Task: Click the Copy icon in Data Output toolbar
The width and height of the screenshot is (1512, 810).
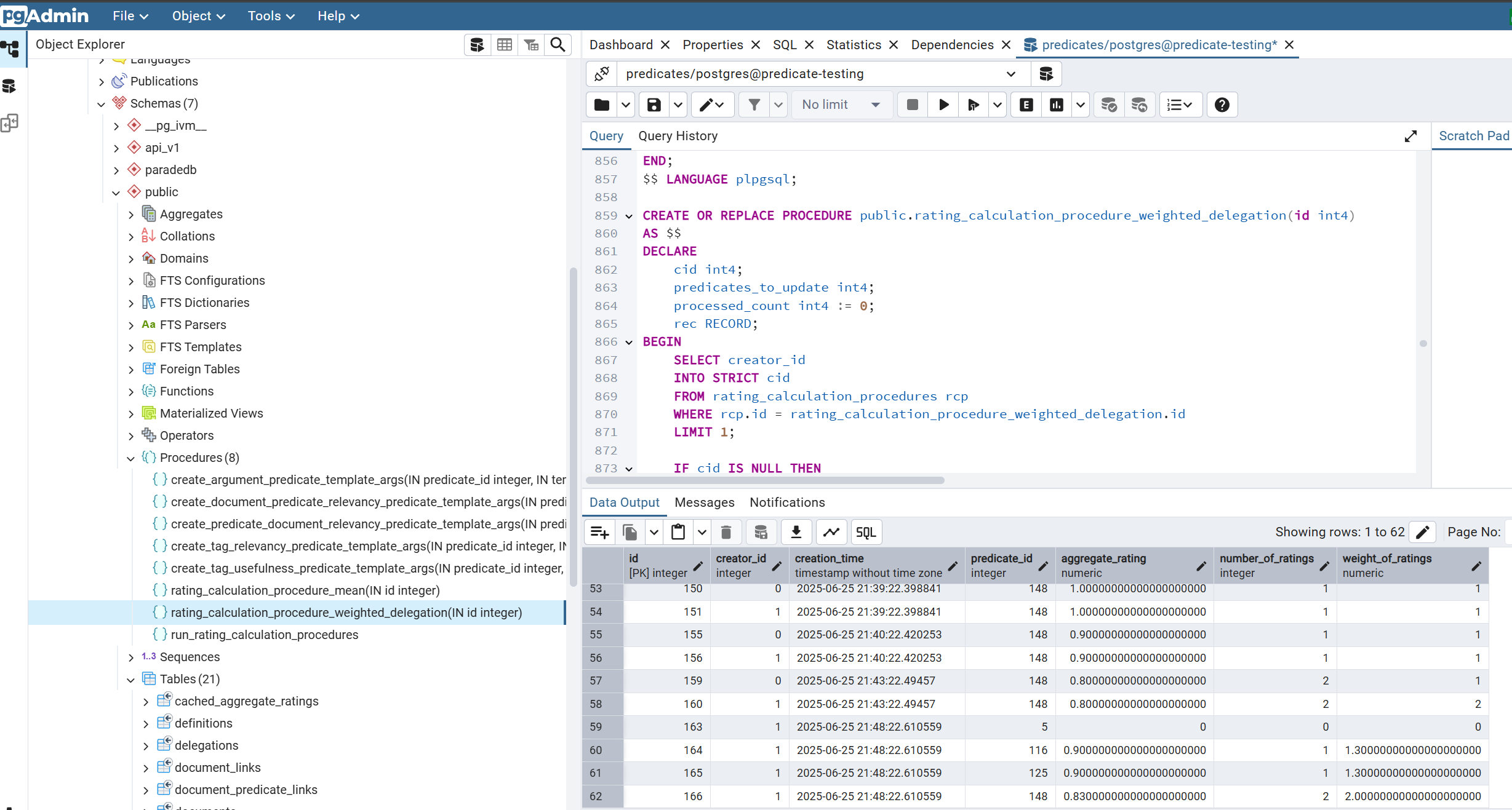Action: [630, 532]
